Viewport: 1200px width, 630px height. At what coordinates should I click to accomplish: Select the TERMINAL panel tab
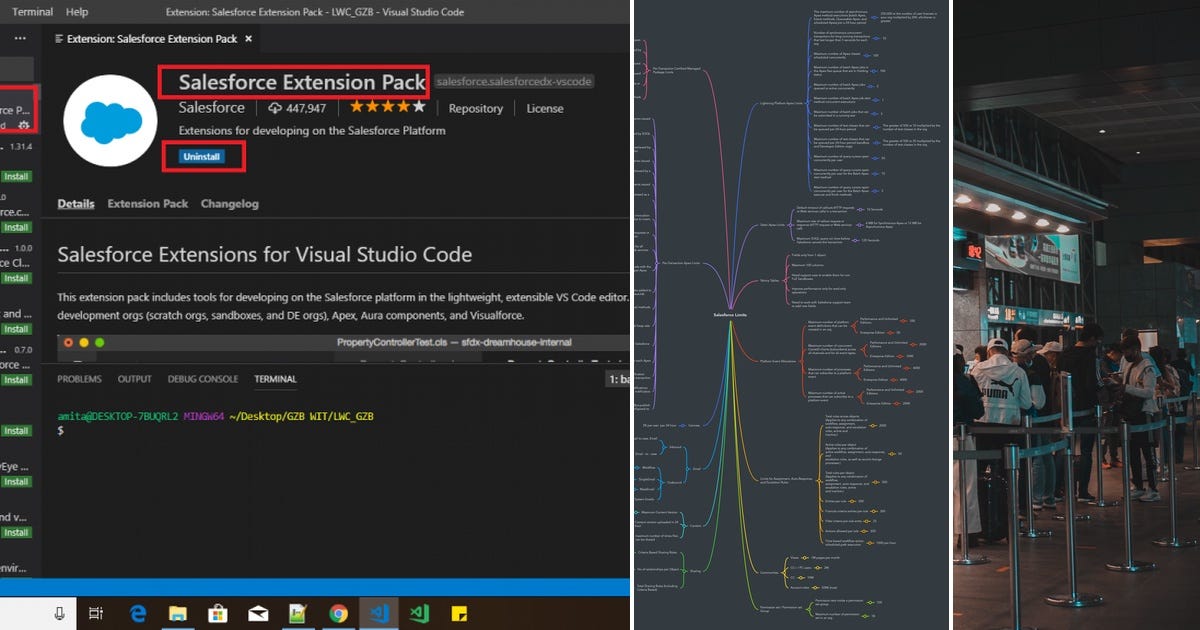(275, 379)
